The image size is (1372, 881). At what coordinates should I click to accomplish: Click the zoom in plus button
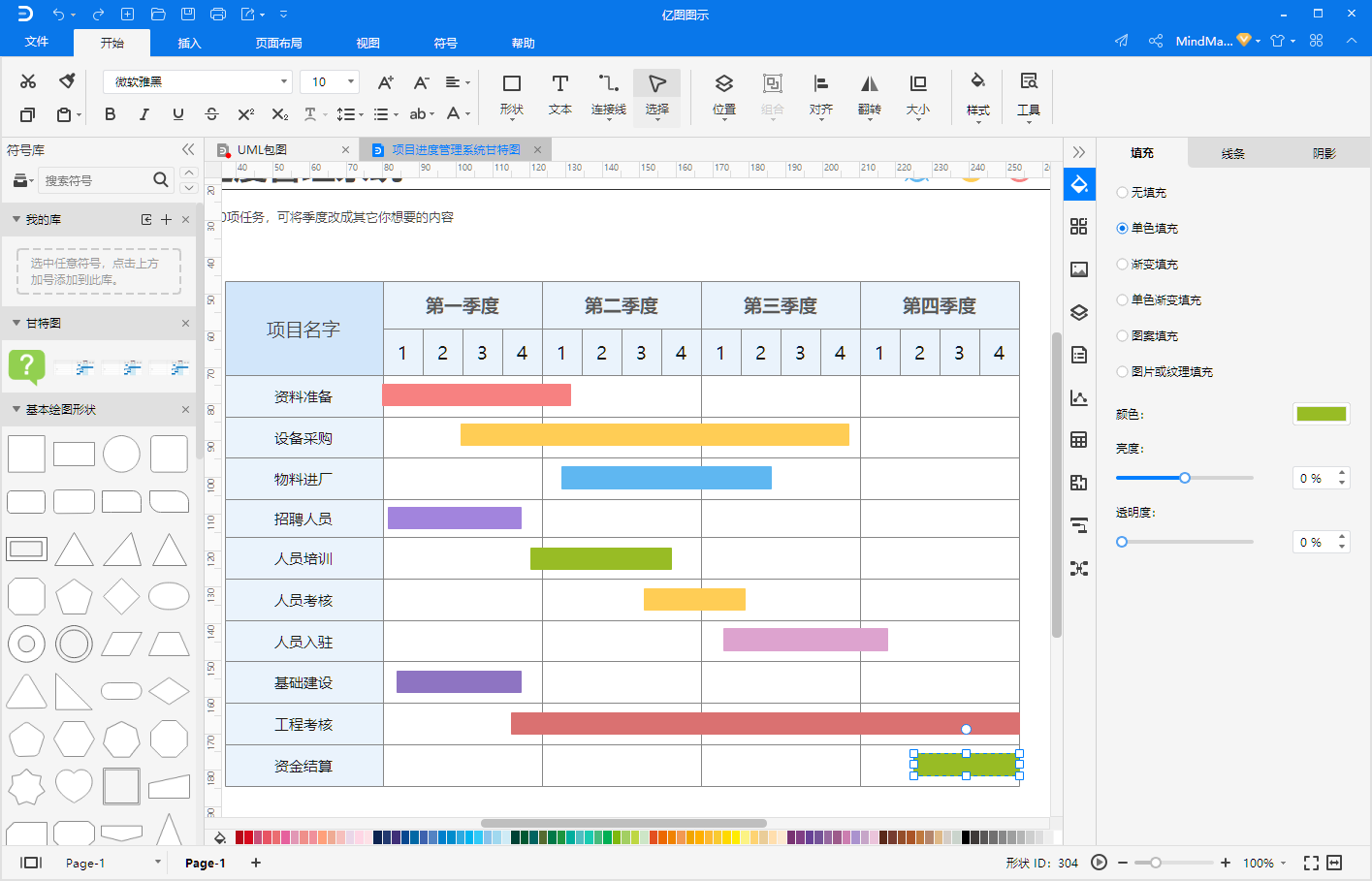[1226, 863]
